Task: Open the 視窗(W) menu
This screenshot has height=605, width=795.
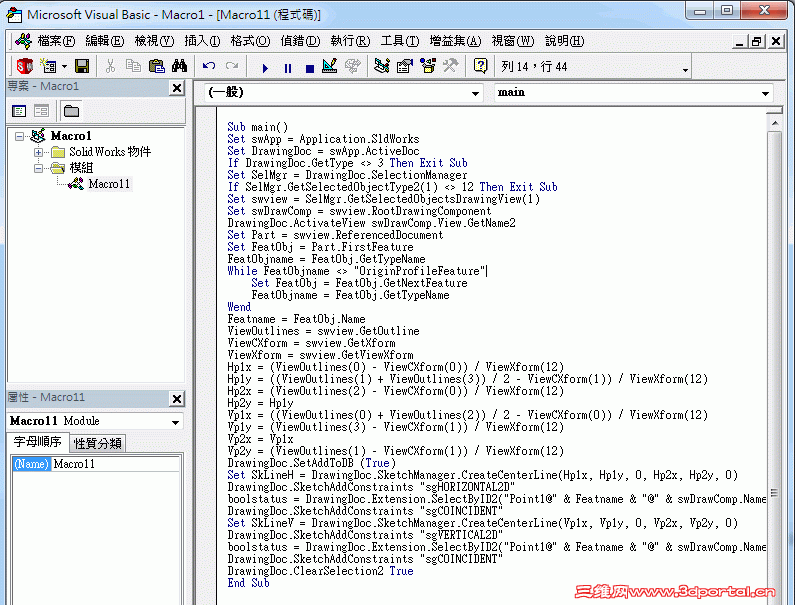Action: [x=513, y=41]
